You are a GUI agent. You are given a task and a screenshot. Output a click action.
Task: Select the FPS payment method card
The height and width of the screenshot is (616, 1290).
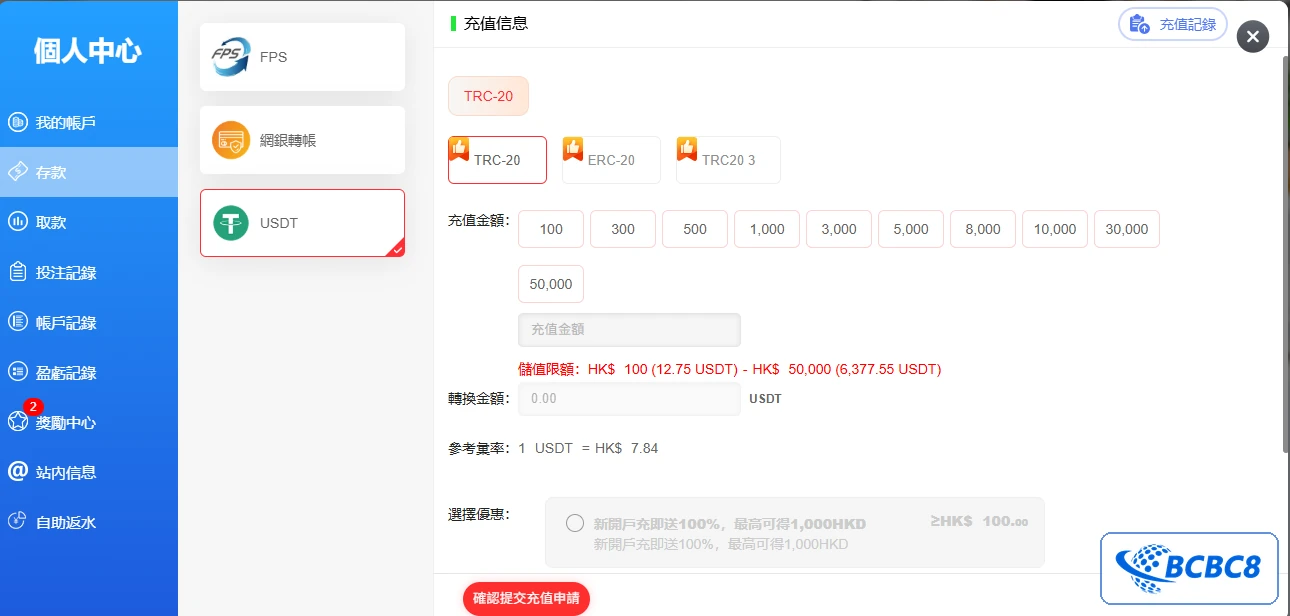click(x=302, y=57)
